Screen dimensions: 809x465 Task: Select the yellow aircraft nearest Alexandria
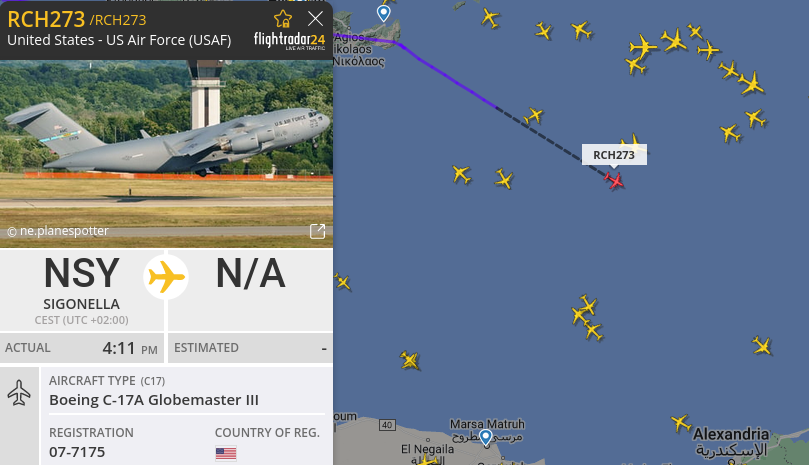tap(681, 423)
